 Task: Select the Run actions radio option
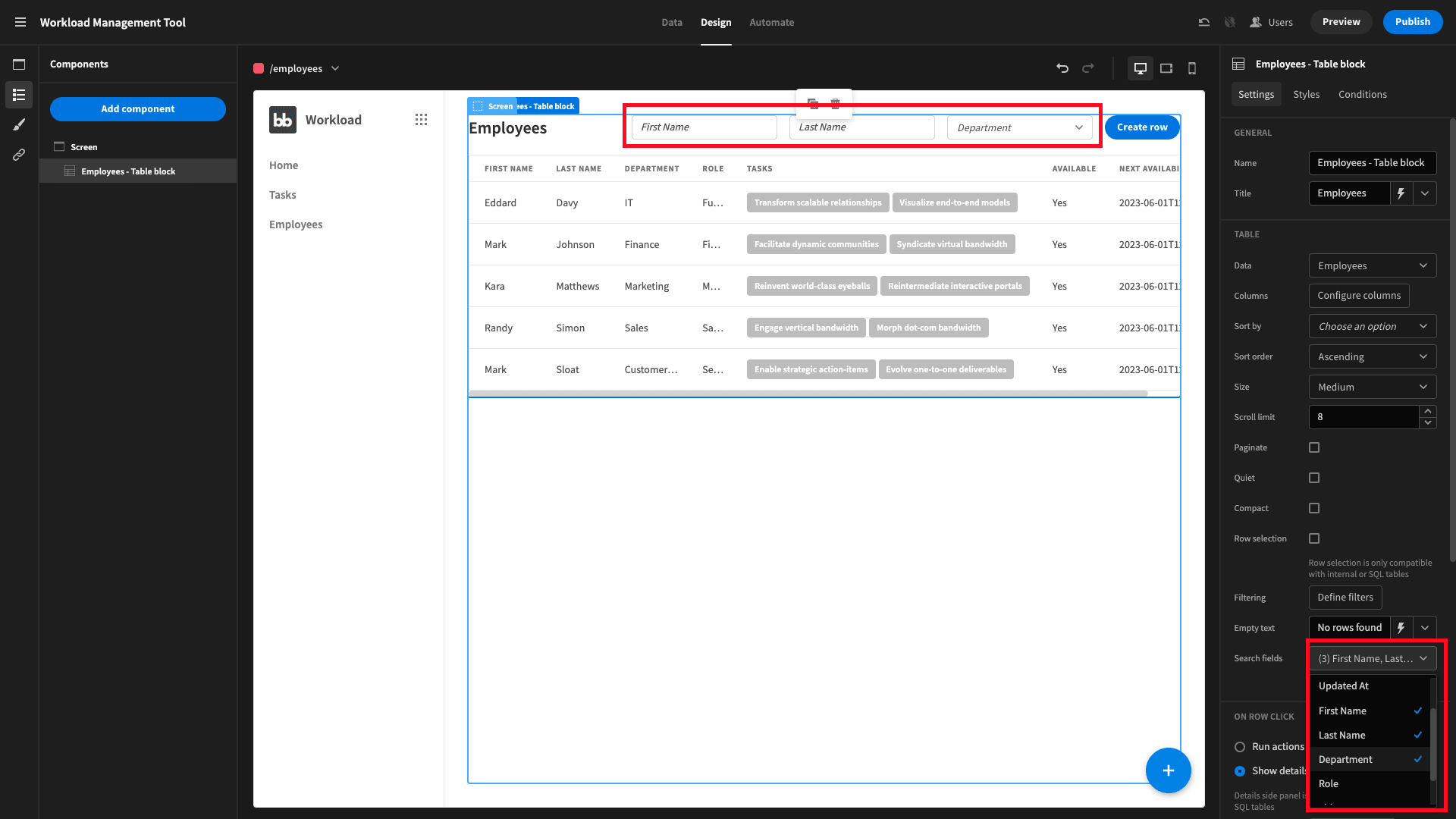[x=1240, y=747]
